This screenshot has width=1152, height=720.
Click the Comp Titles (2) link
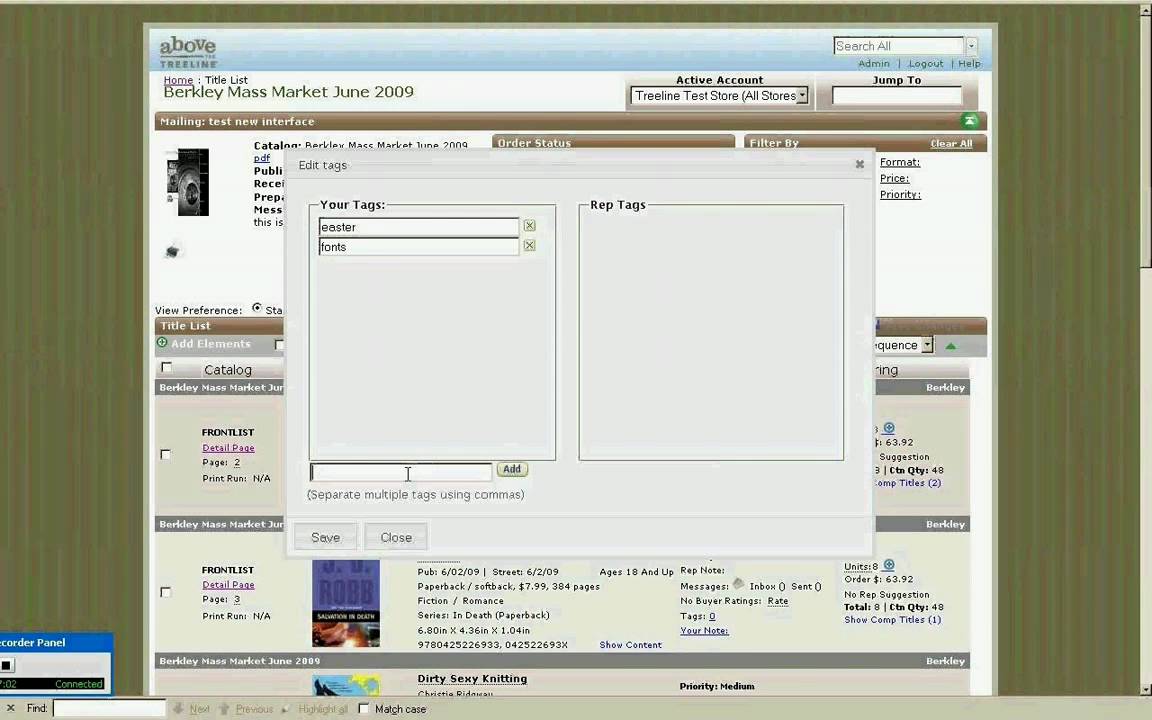coord(907,483)
